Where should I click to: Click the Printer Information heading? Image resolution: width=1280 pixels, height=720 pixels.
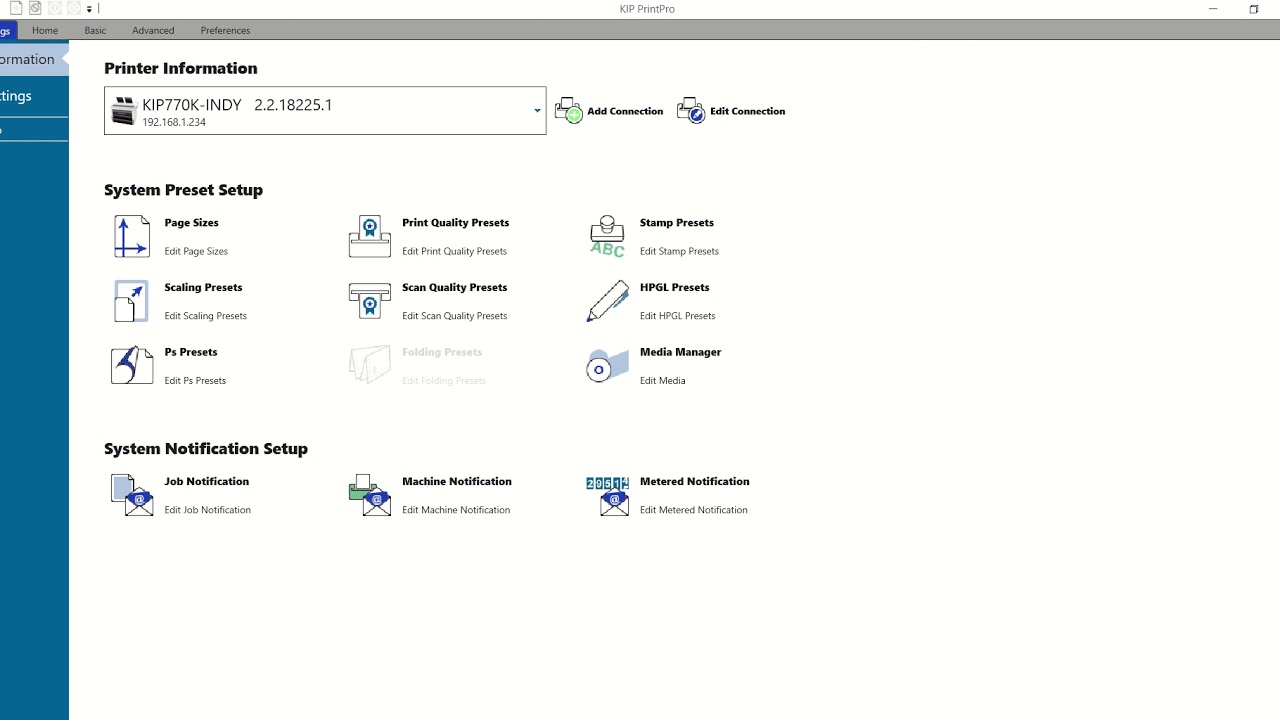181,68
